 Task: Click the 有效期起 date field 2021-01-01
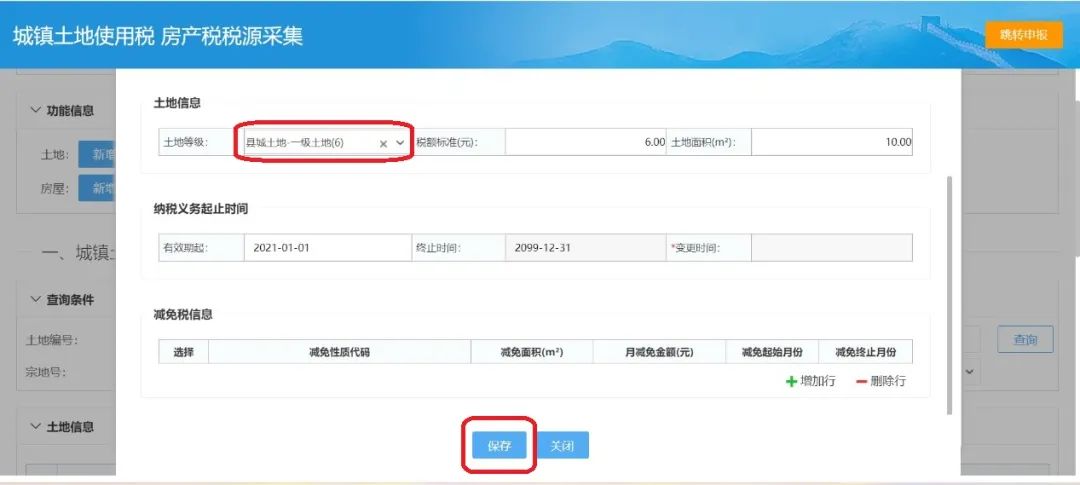328,248
